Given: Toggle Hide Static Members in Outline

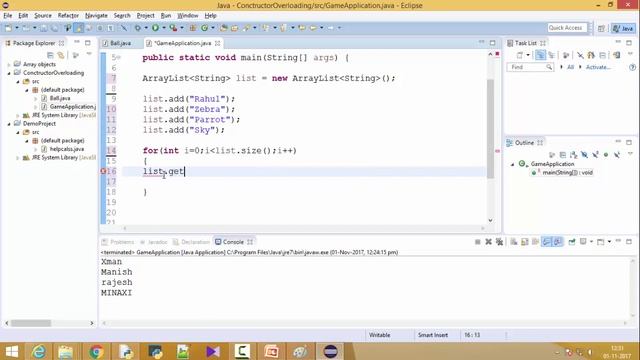Looking at the screenshot, I should (x=595, y=155).
